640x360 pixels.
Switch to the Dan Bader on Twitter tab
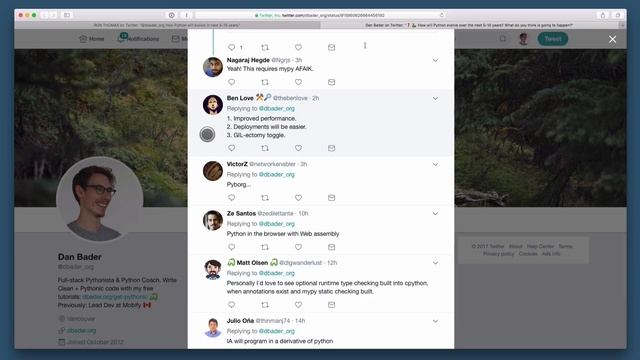[469, 25]
